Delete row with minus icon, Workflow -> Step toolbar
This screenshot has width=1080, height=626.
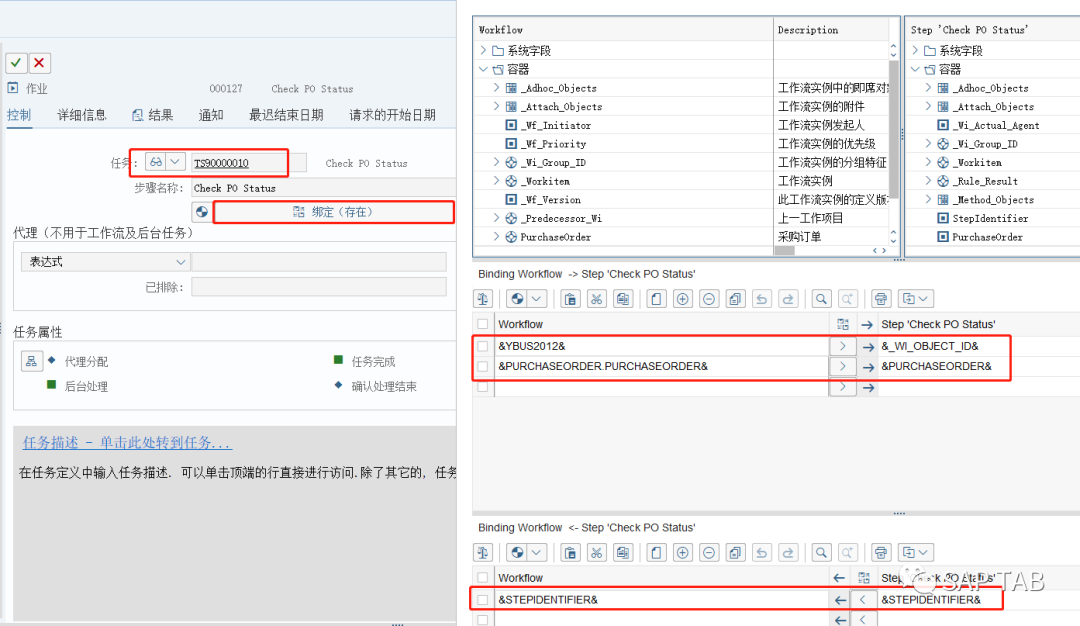pos(709,299)
